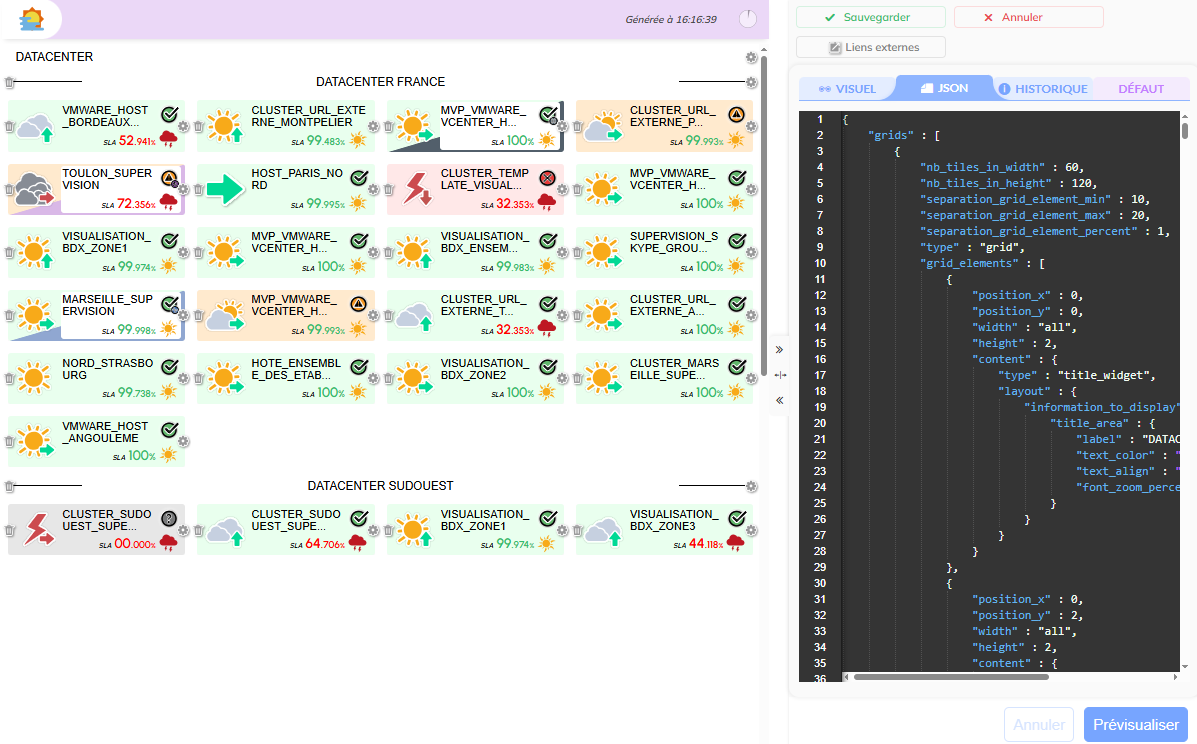Click the weather app logo in header
1197x744 pixels.
[32, 18]
